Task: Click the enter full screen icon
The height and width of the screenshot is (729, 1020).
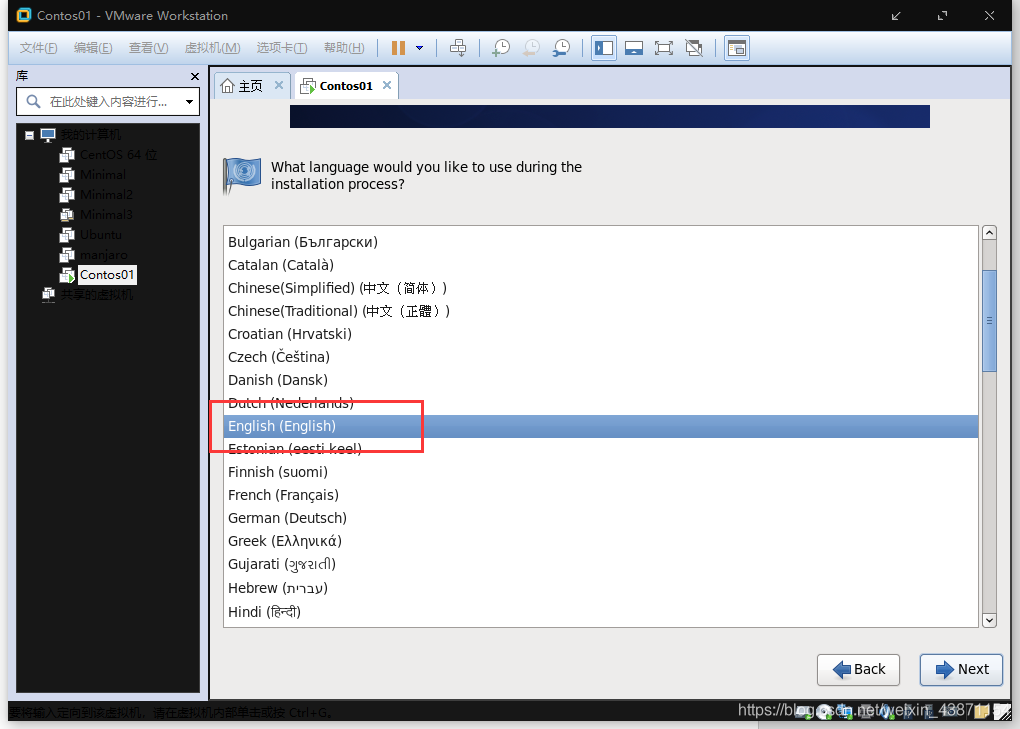Action: click(664, 48)
